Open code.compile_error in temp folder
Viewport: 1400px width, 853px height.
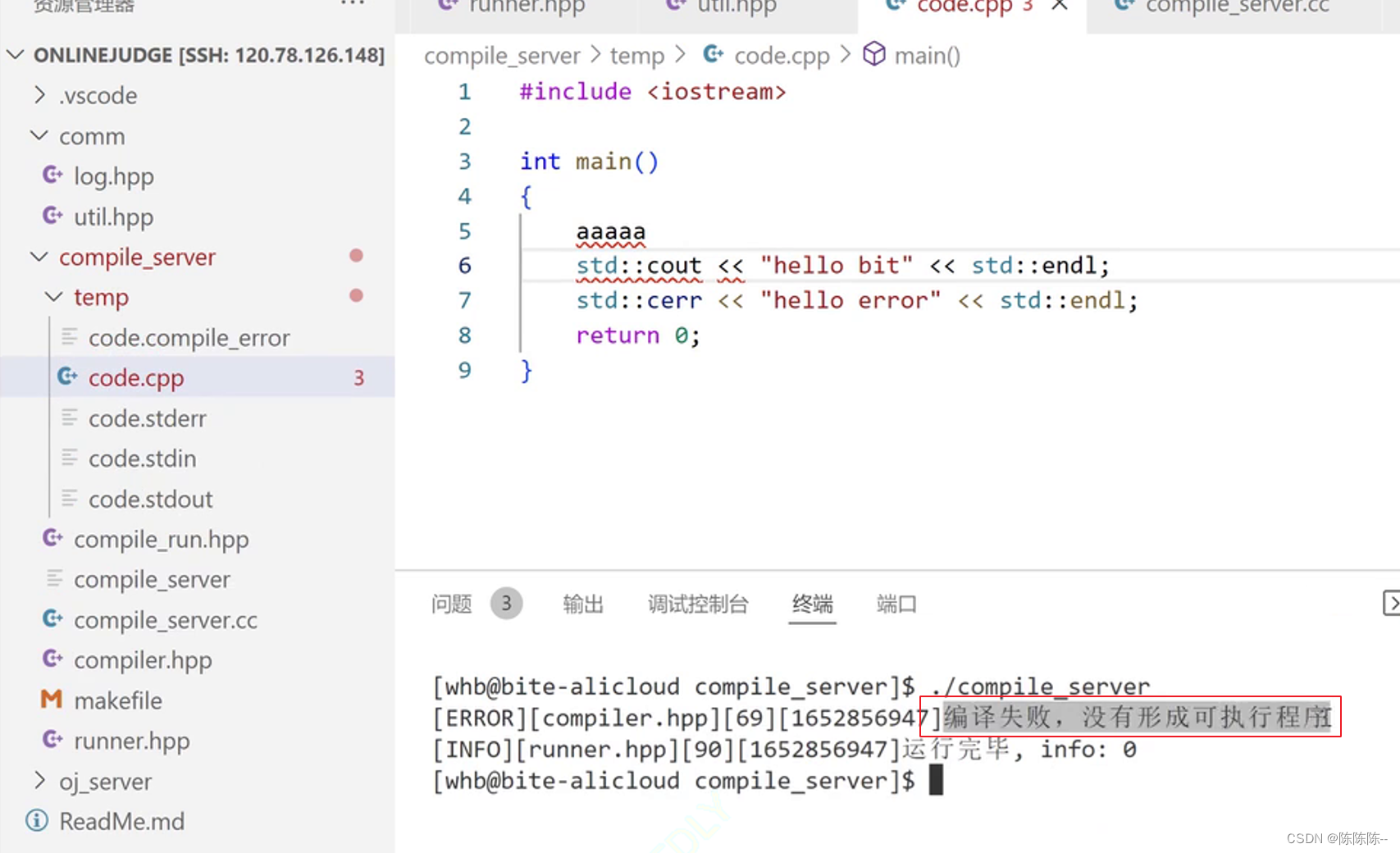click(189, 337)
